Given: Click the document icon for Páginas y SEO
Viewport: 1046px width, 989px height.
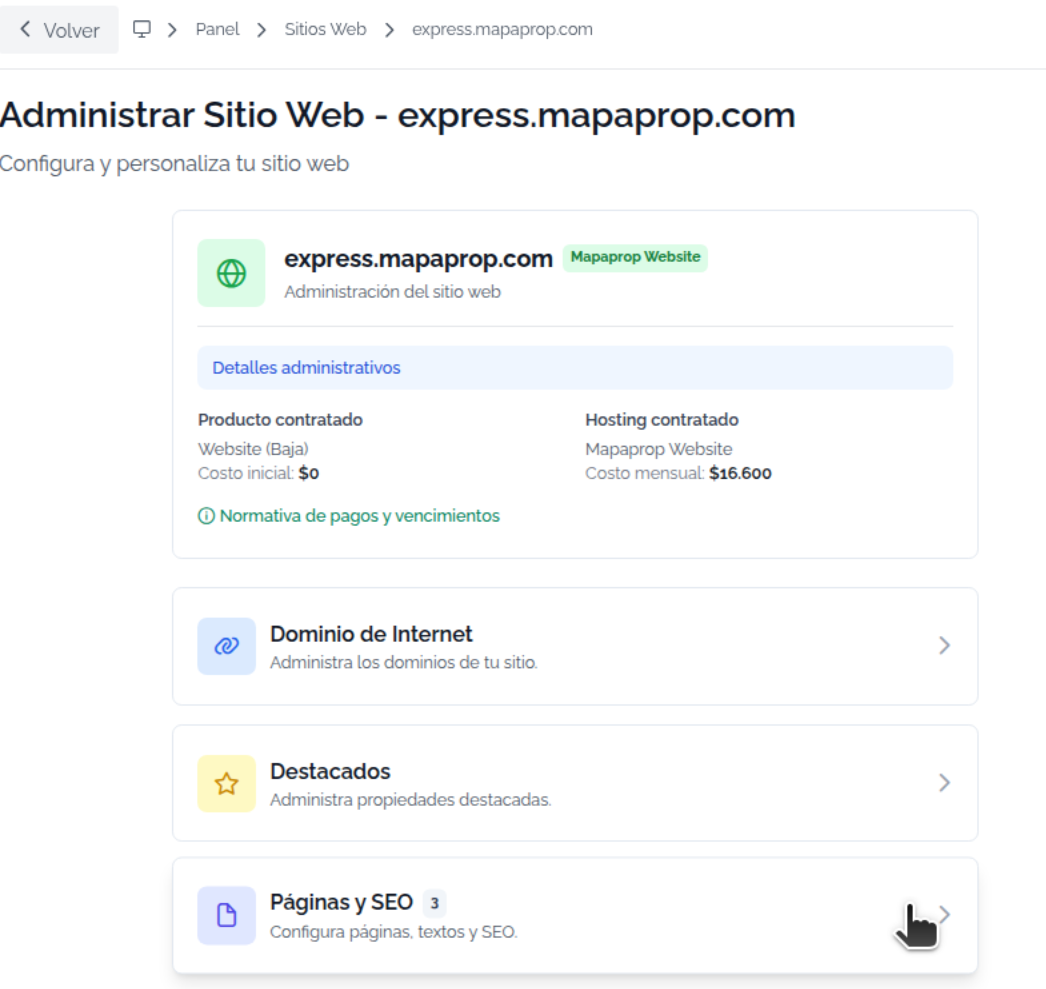Looking at the screenshot, I should [x=226, y=915].
